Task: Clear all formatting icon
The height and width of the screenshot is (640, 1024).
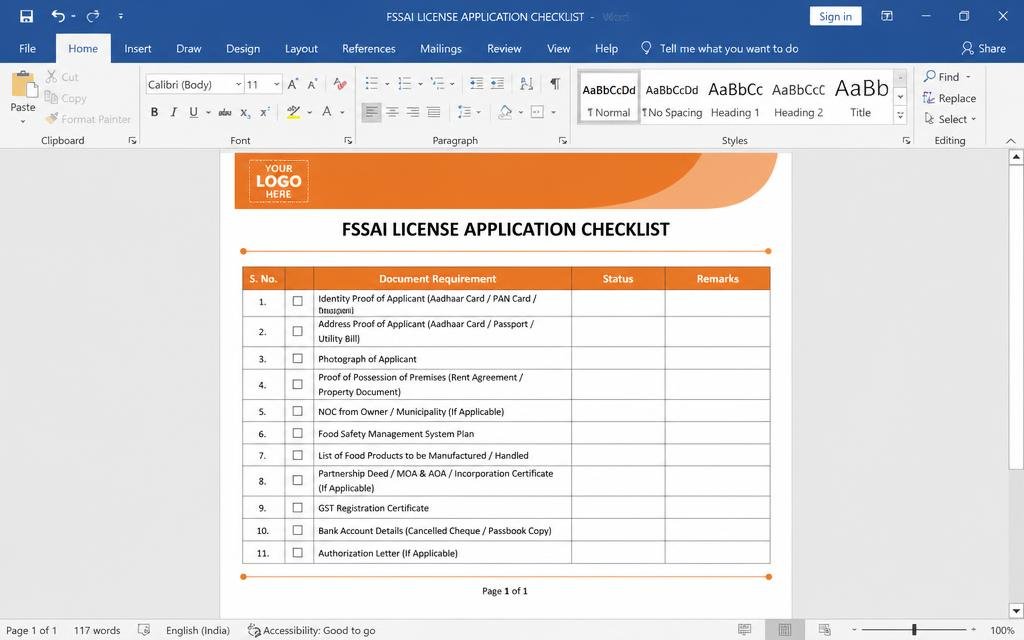Action: (x=340, y=84)
